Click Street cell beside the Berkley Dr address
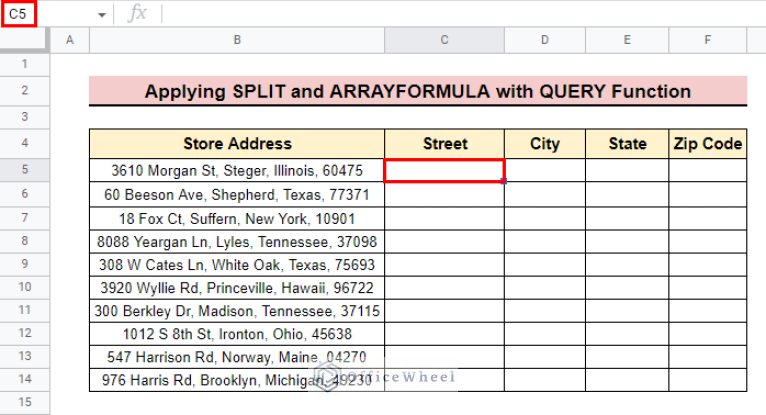 point(444,311)
